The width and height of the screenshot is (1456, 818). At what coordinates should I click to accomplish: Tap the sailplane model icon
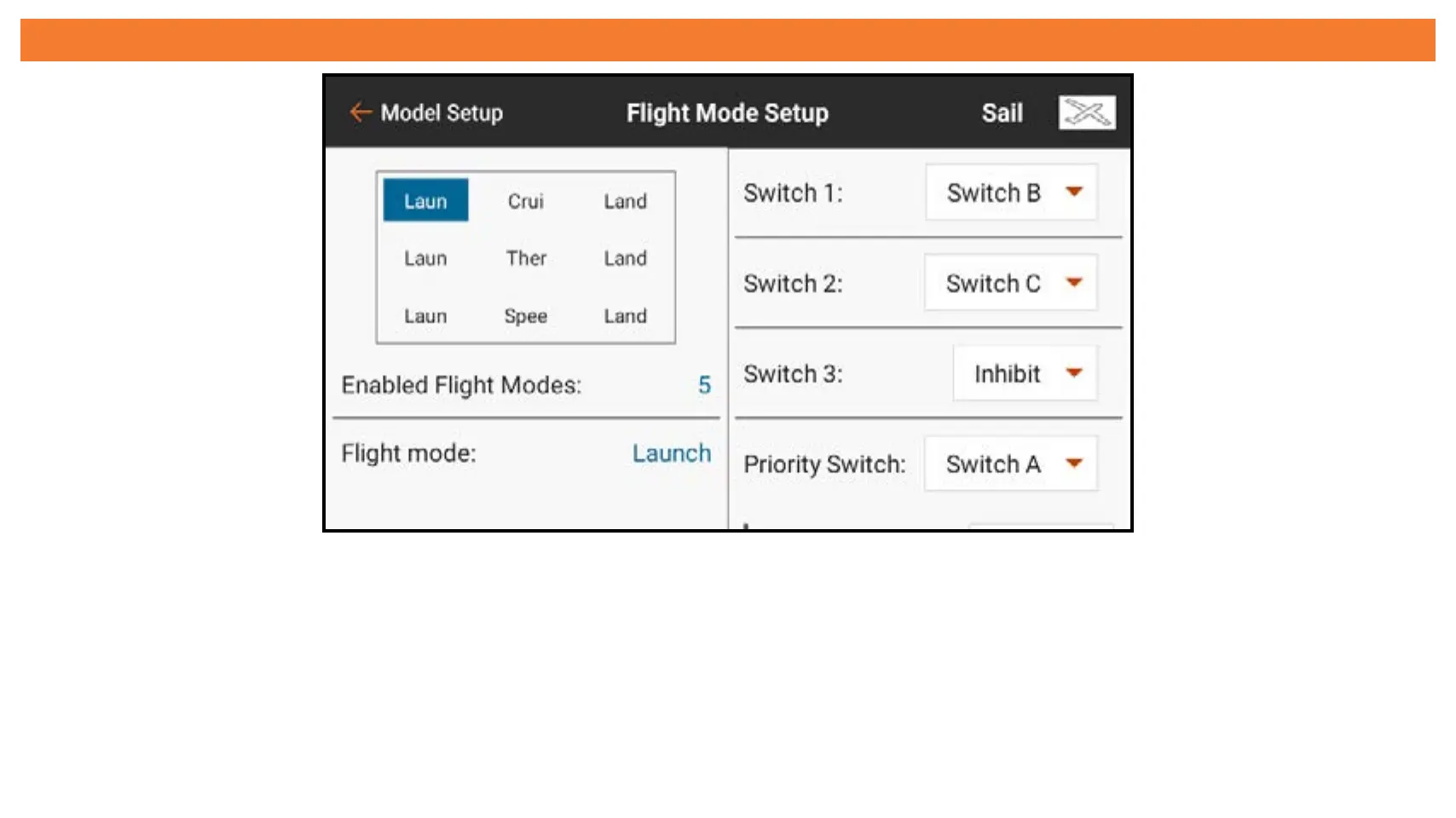tap(1087, 112)
